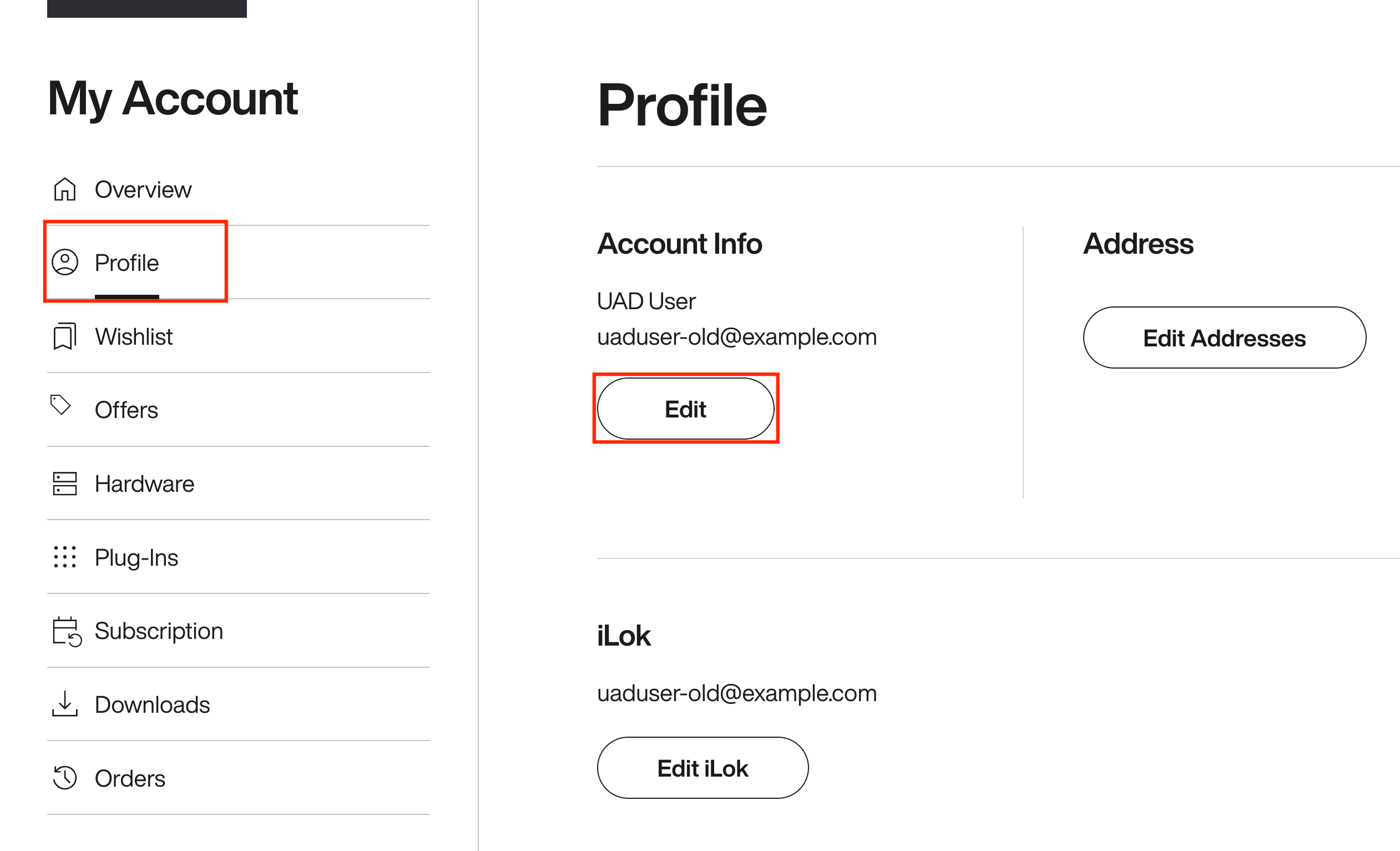1400x851 pixels.
Task: Click the Overview home icon
Action: click(65, 189)
